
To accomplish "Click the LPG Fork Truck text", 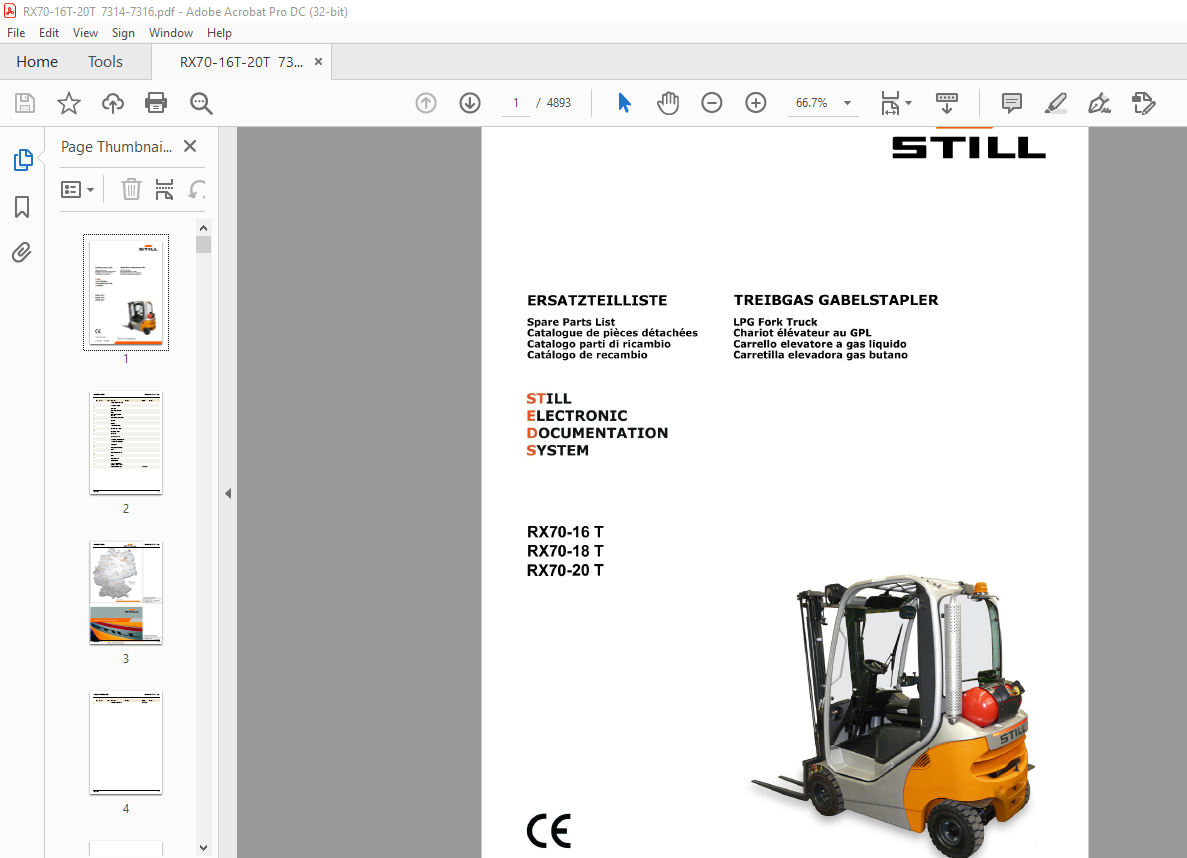I will (x=775, y=322).
